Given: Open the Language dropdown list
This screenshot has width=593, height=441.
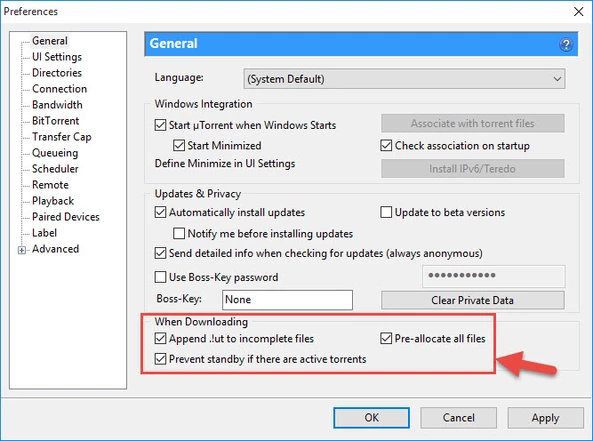Looking at the screenshot, I should point(404,79).
